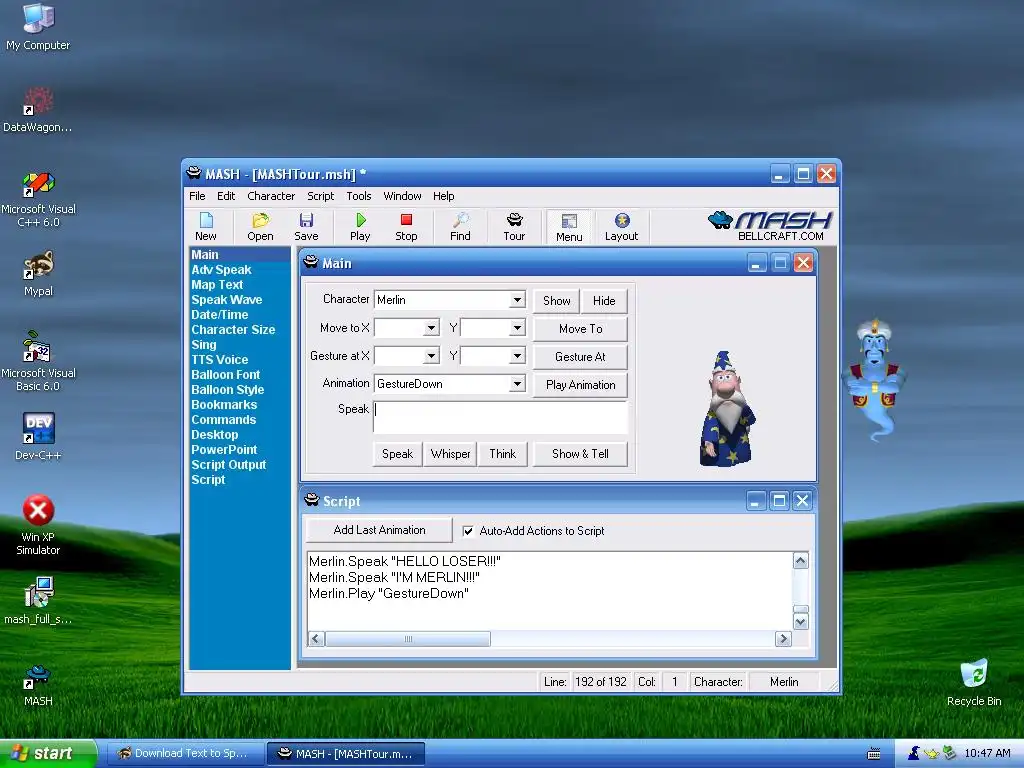
Task: Click the Speak button
Action: [x=397, y=454]
